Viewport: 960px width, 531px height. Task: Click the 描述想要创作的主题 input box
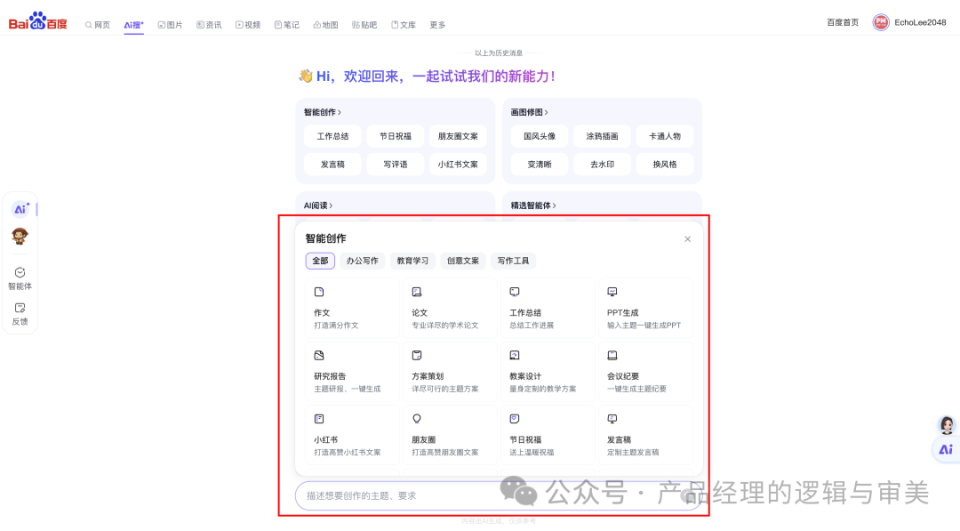click(498, 495)
